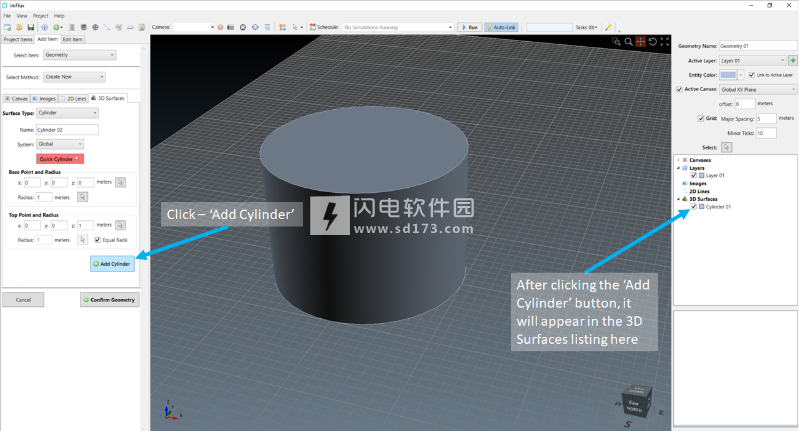Pick top point x,y,z from screen

coord(120,225)
